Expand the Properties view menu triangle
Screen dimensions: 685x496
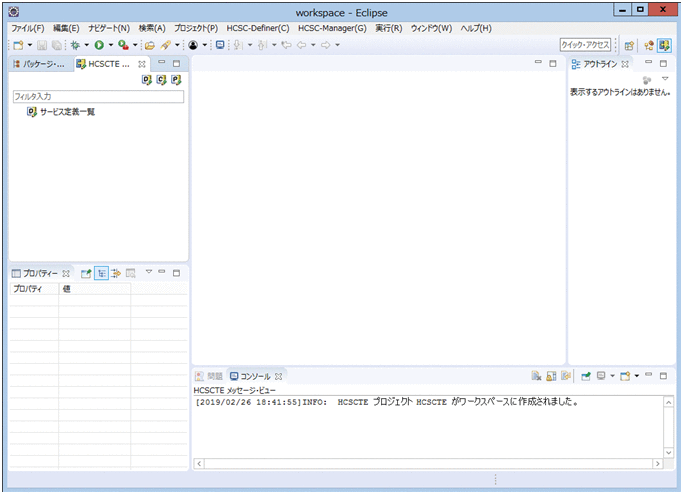(x=149, y=272)
